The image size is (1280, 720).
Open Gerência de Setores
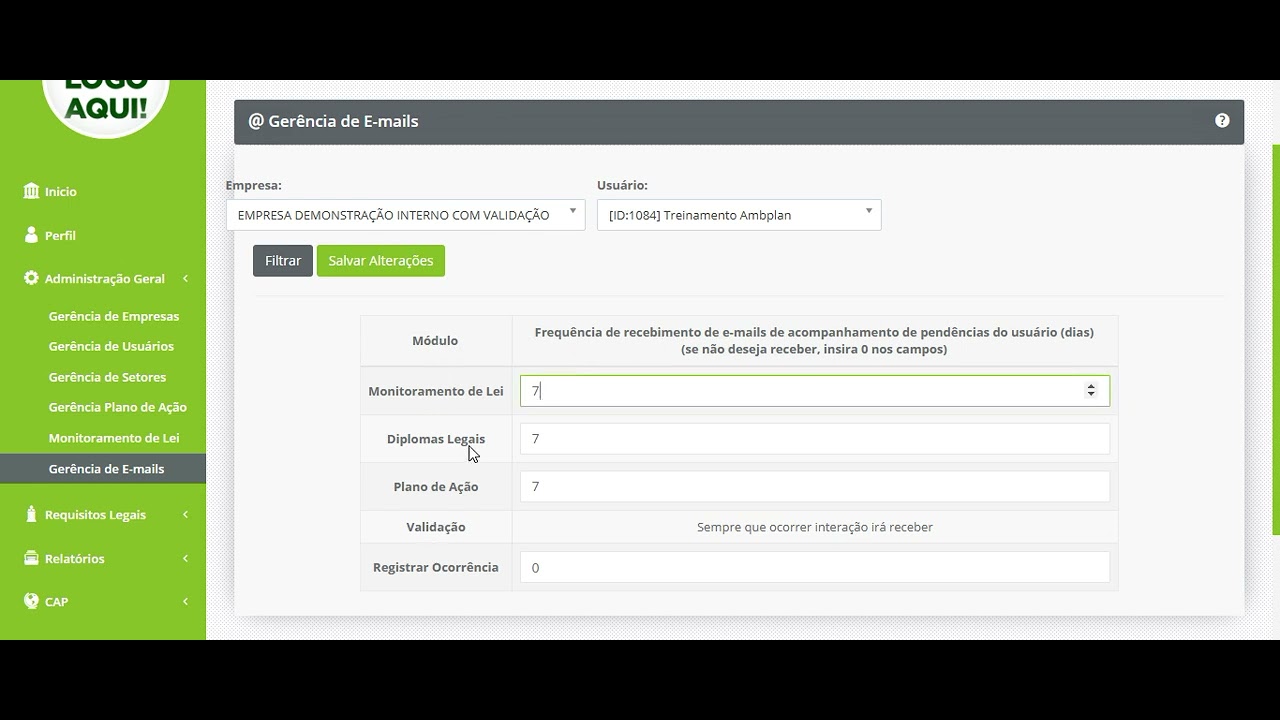(x=107, y=377)
